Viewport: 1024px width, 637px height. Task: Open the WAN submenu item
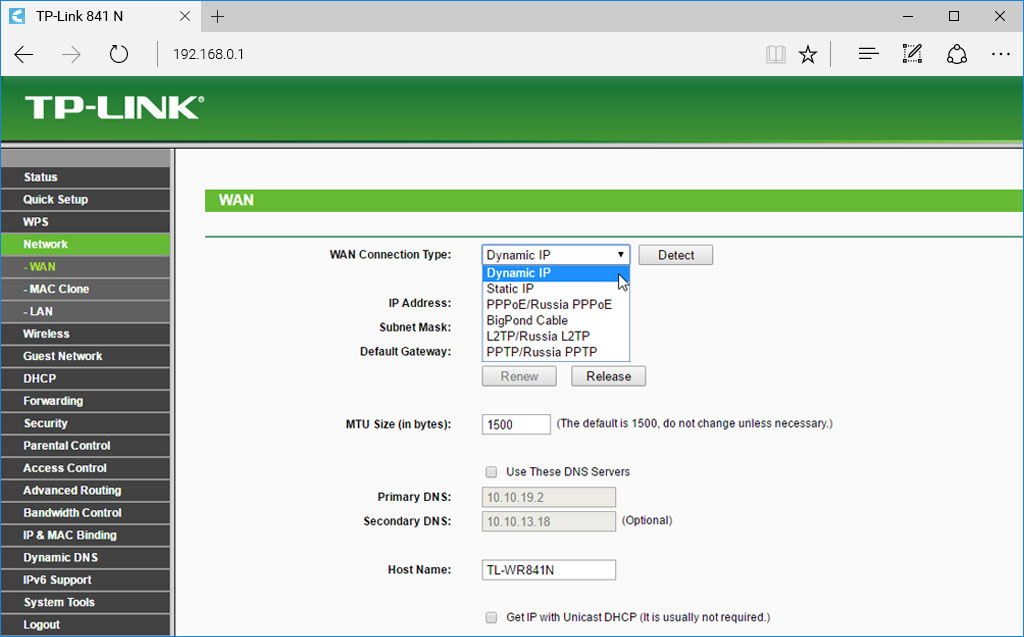click(86, 267)
